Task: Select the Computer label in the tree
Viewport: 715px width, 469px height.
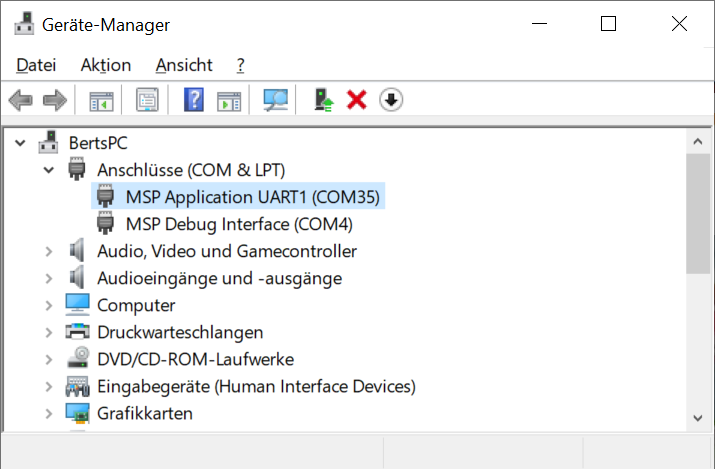Action: pos(136,305)
